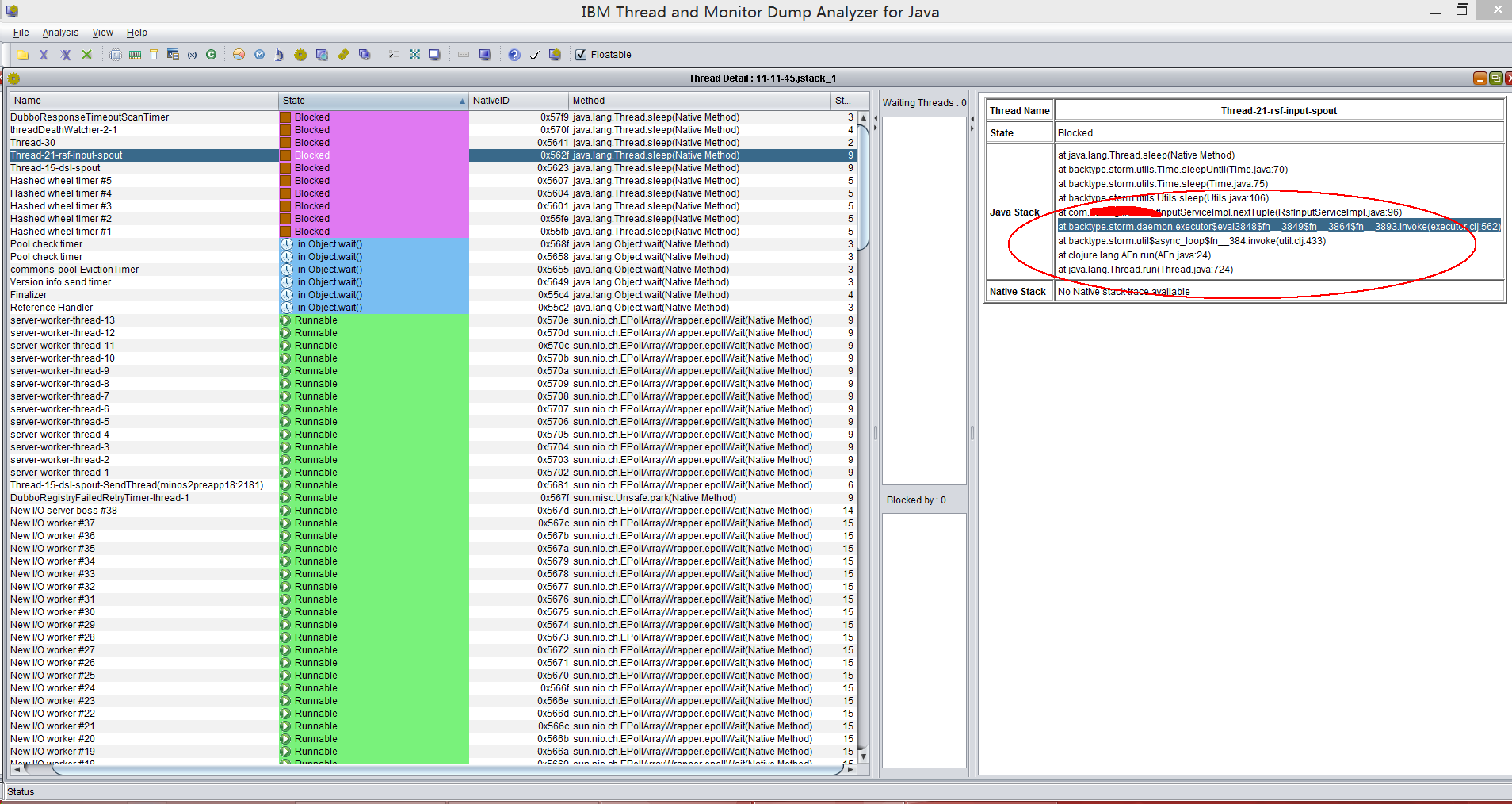Click the Blocked by : 0 label

click(916, 500)
